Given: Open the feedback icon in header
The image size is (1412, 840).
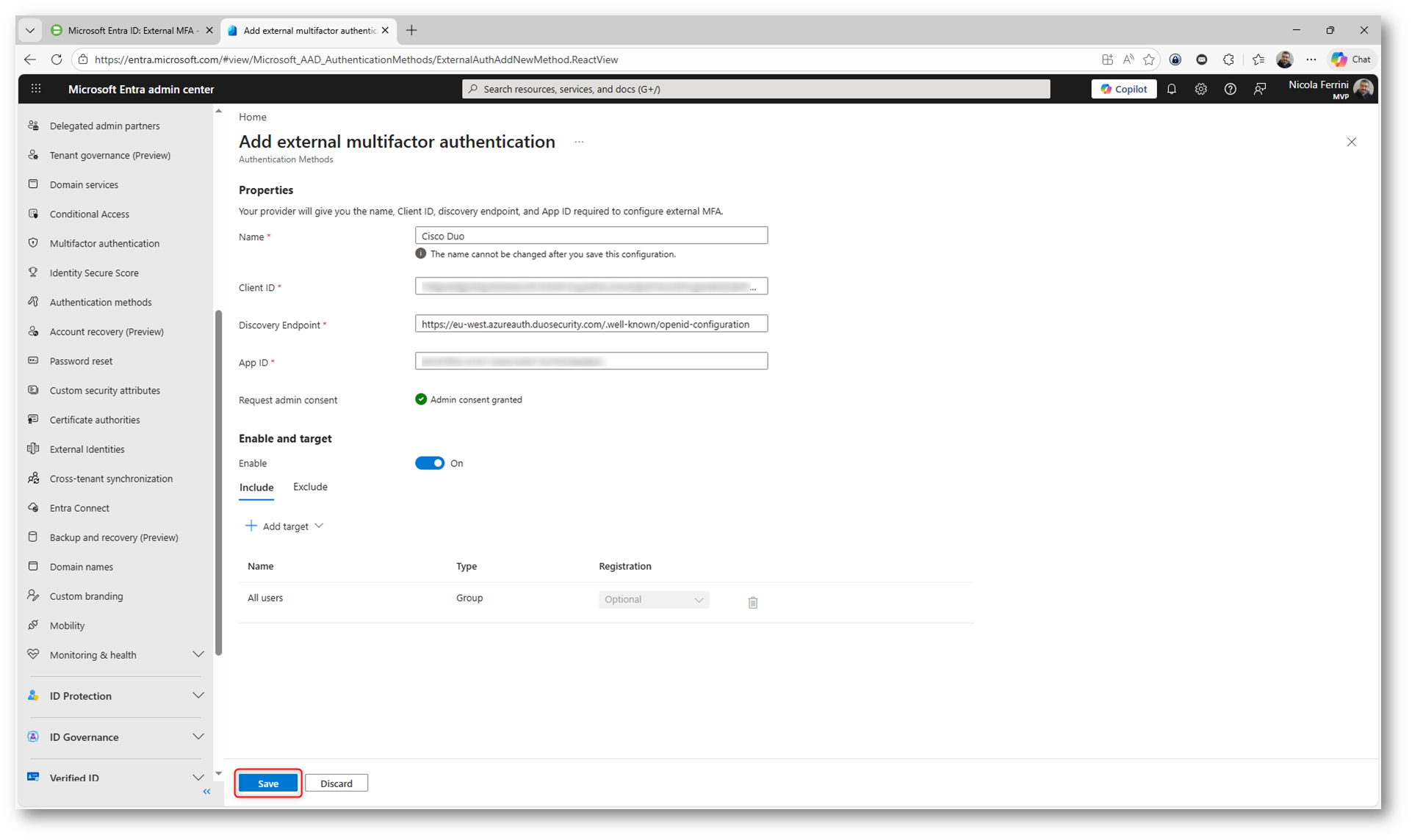Looking at the screenshot, I should coord(1259,89).
